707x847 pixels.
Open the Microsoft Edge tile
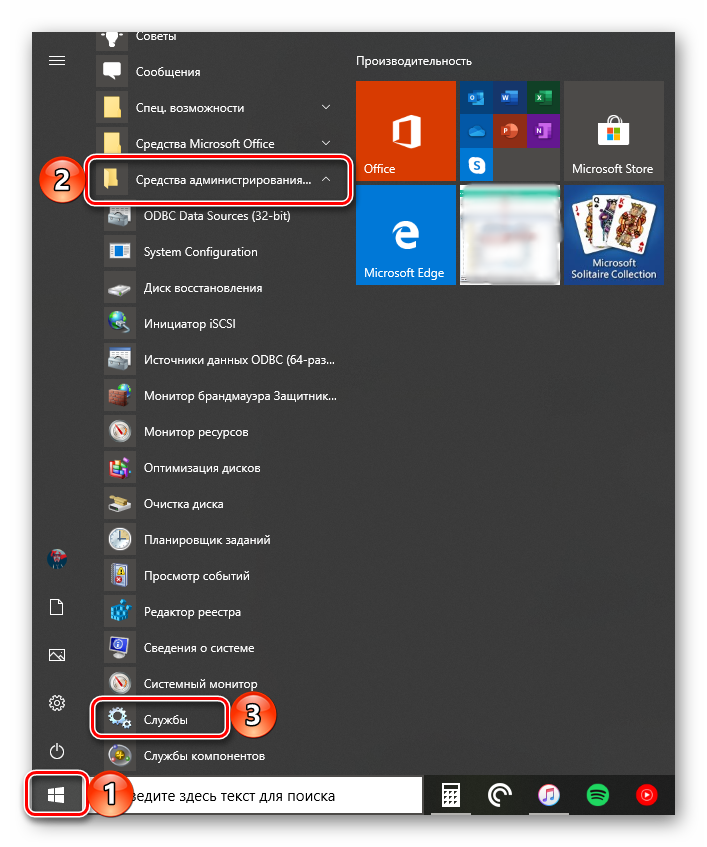coord(406,235)
